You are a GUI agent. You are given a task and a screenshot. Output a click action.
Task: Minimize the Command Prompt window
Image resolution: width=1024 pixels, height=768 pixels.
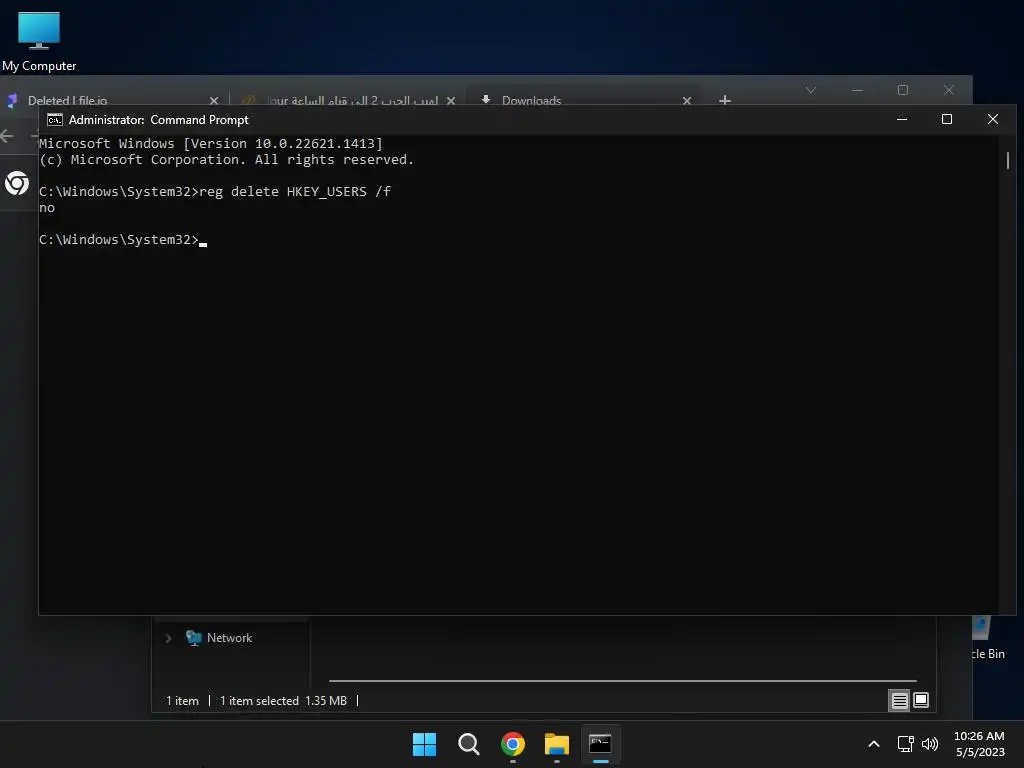coord(902,120)
